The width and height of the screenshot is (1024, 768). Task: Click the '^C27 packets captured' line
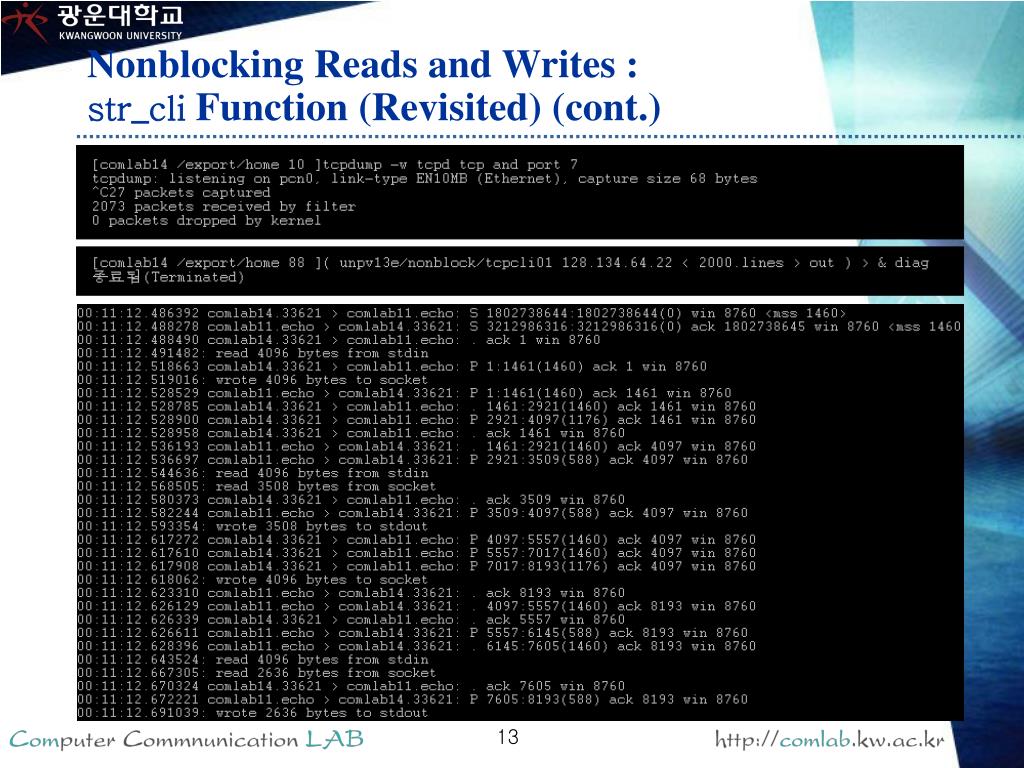coord(181,193)
